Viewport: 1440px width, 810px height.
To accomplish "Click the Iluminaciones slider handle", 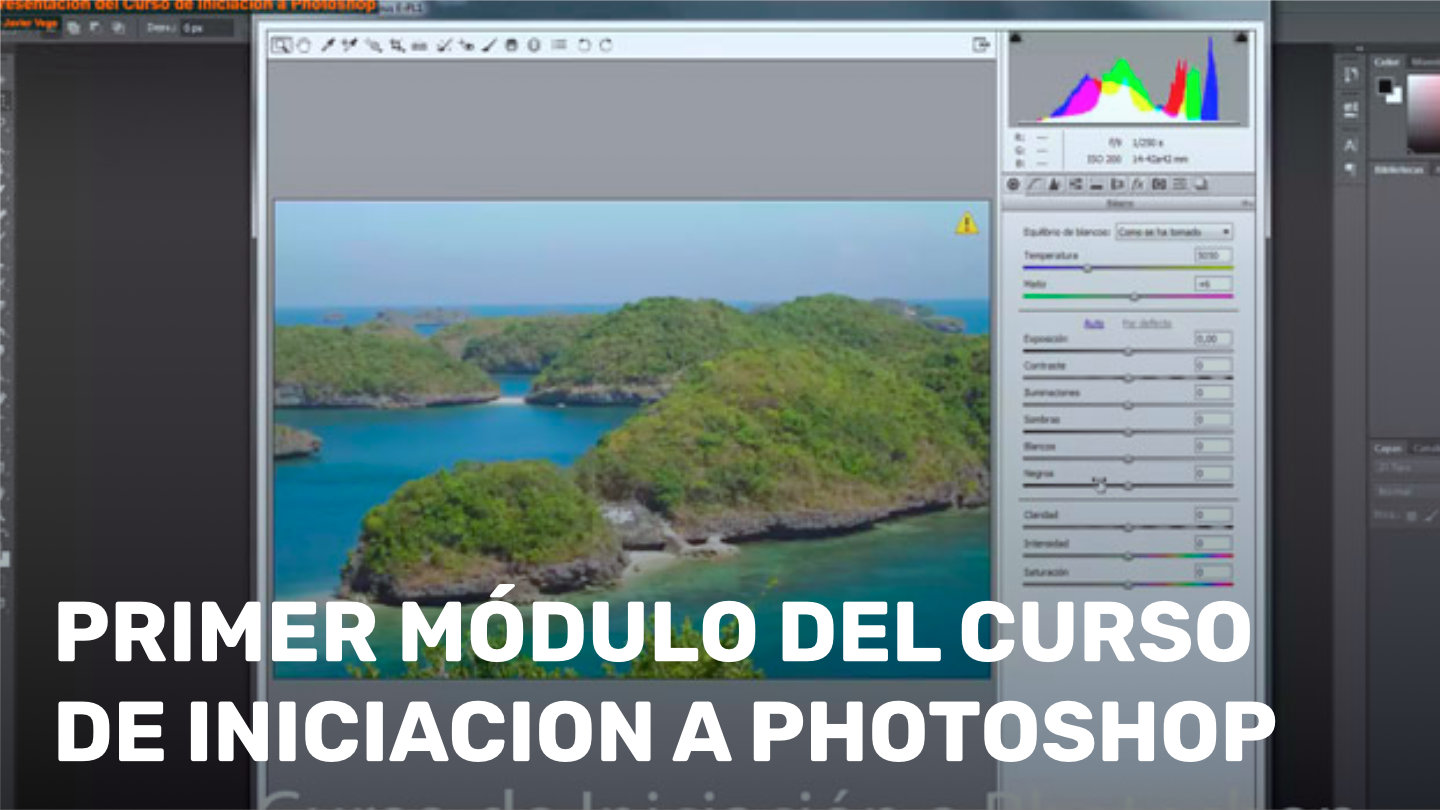I will (x=1128, y=405).
